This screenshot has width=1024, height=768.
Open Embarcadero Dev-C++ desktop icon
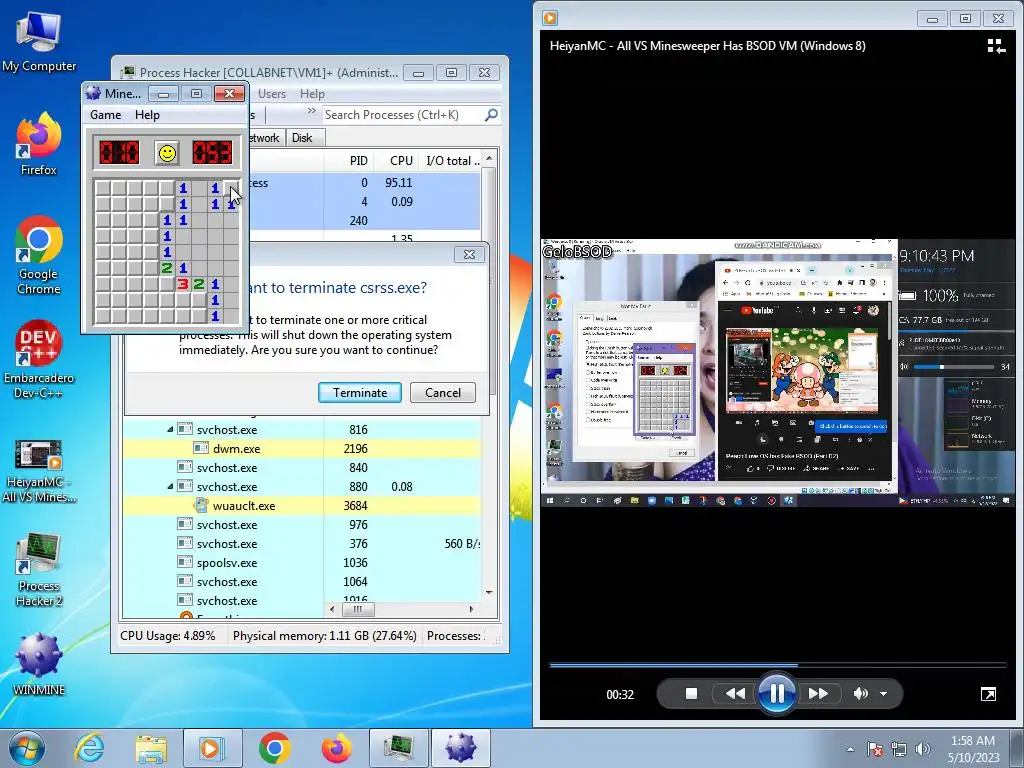click(39, 359)
